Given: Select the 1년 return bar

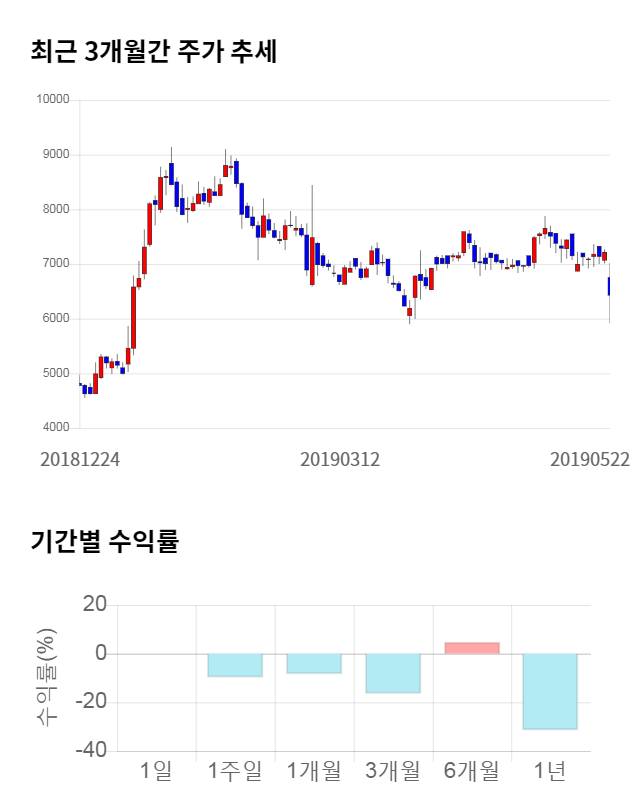Looking at the screenshot, I should 550,691.
